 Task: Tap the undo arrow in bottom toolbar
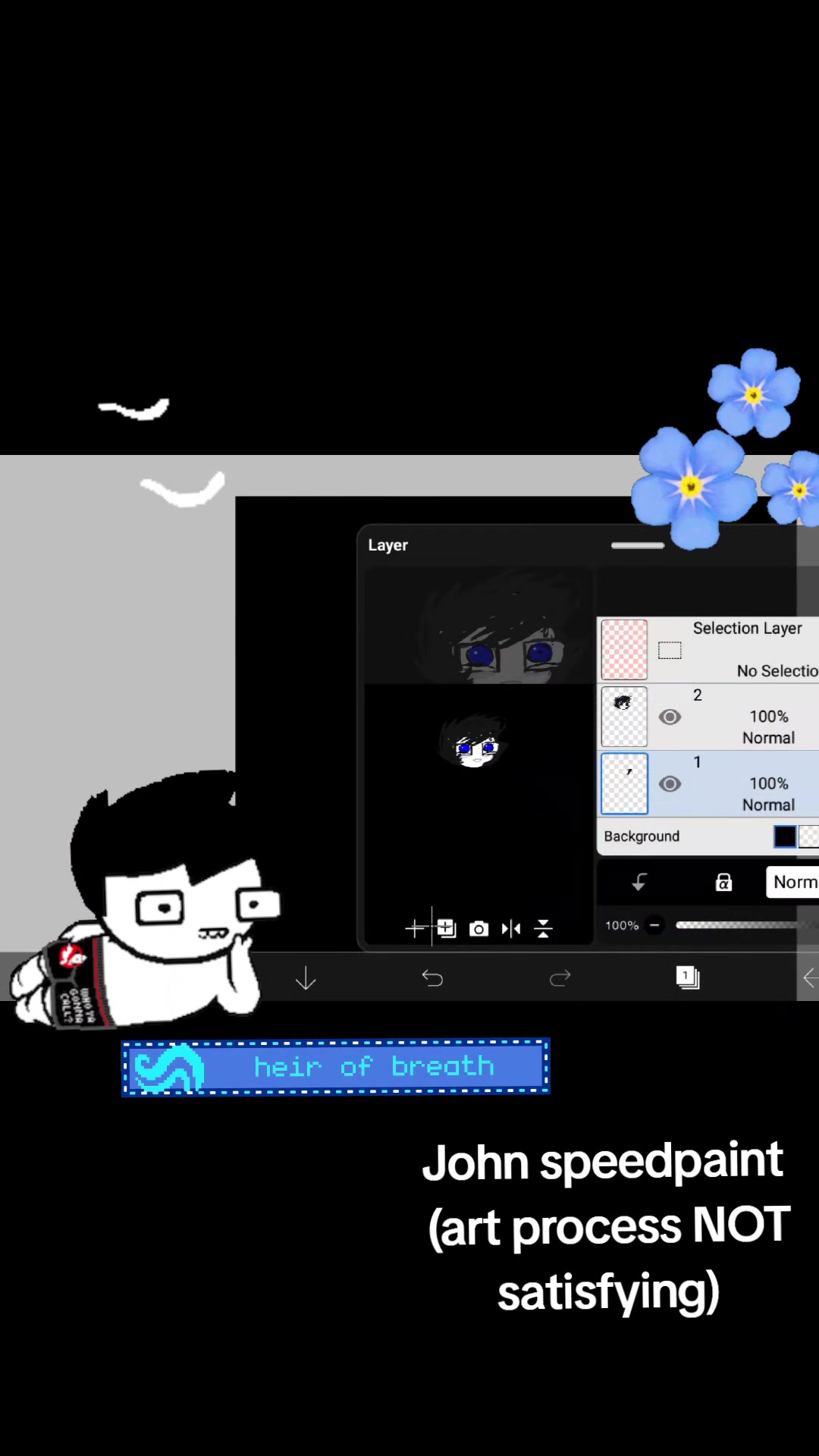click(432, 978)
